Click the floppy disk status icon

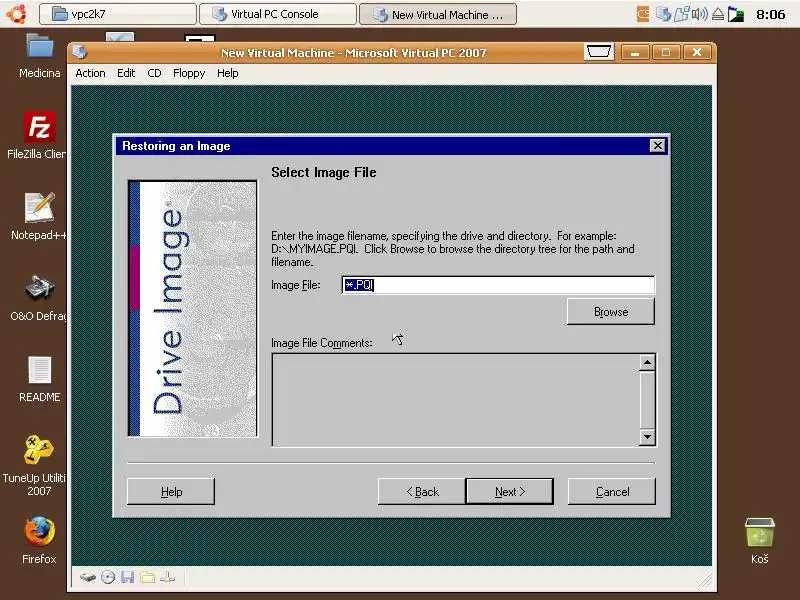coord(128,577)
